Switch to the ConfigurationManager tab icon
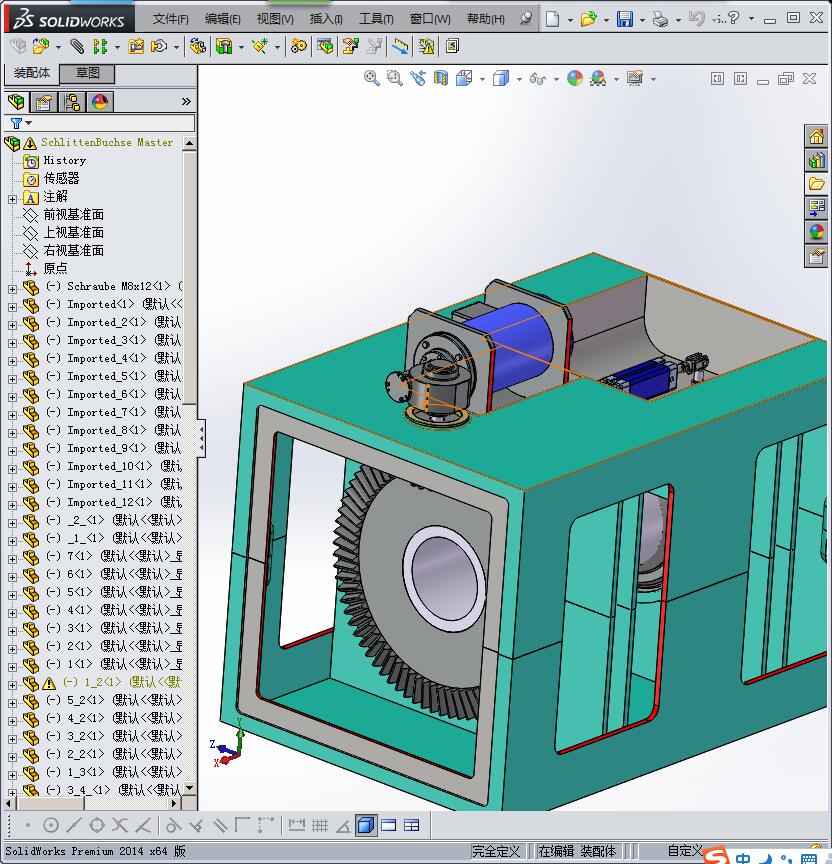Image resolution: width=832 pixels, height=864 pixels. pyautogui.click(x=72, y=102)
